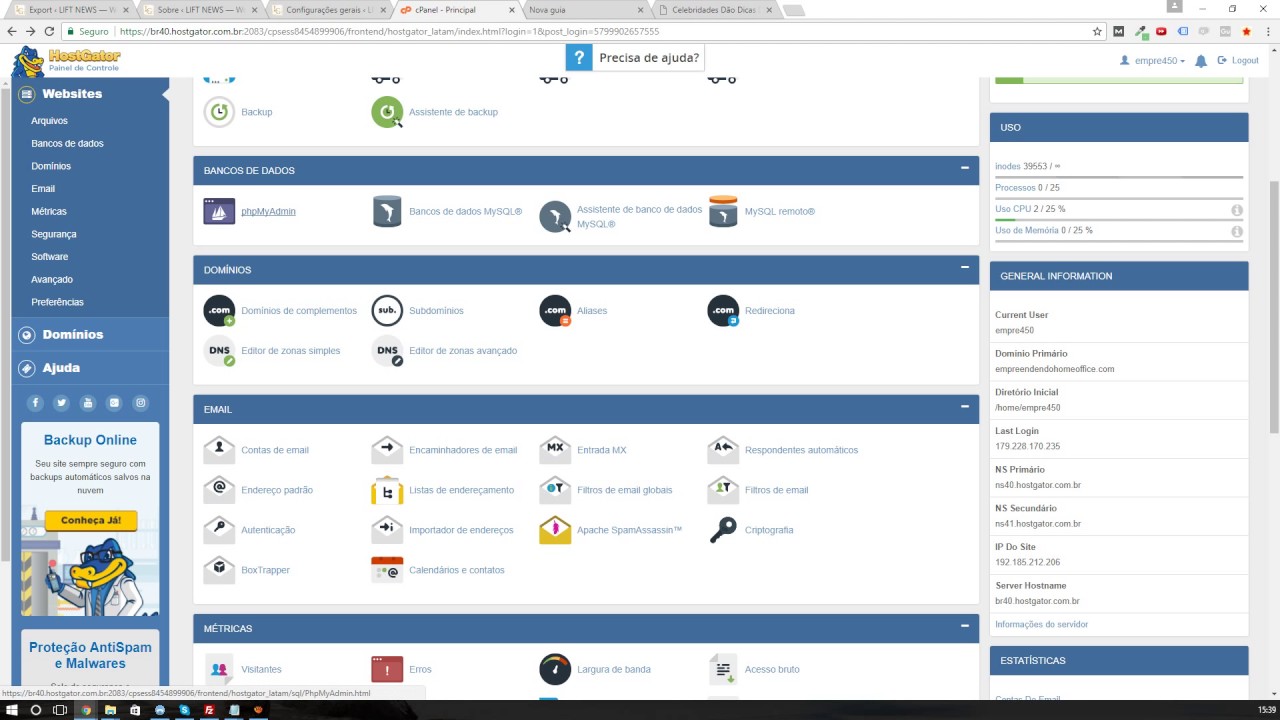Screen dimensions: 1280x720
Task: Open Respondentes automáticos icon
Action: click(x=723, y=450)
